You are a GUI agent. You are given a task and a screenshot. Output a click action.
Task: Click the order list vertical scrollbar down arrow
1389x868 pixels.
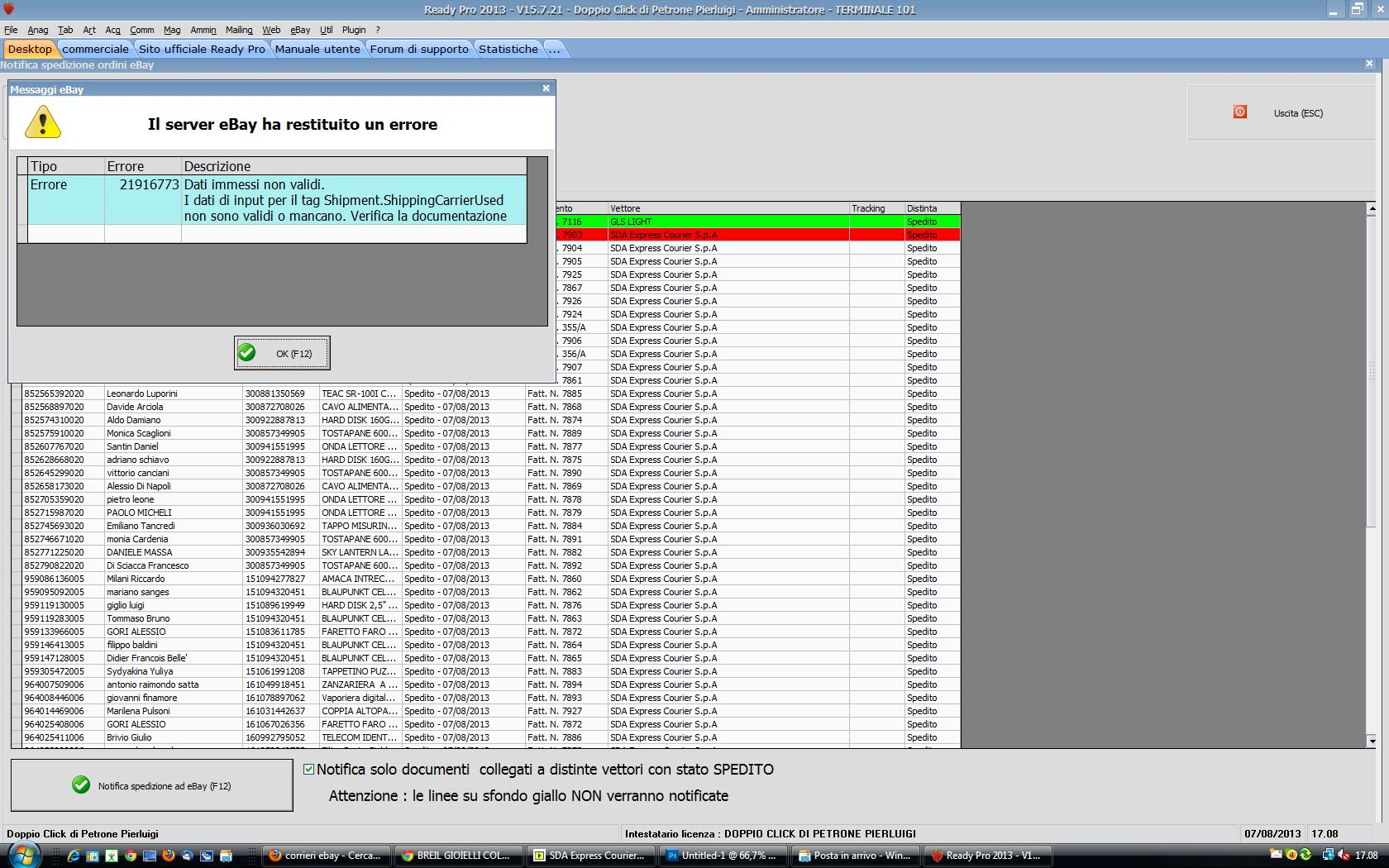(1373, 742)
